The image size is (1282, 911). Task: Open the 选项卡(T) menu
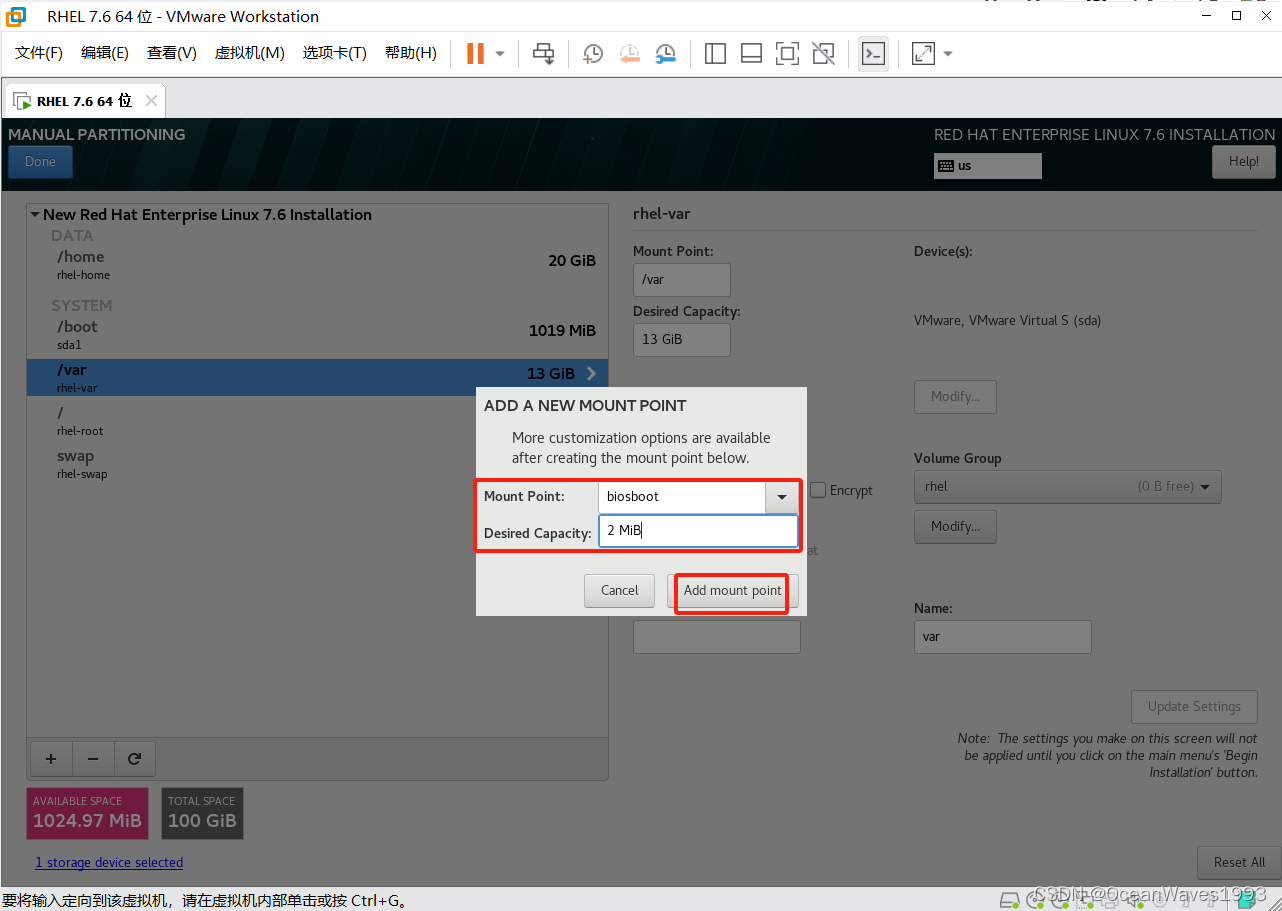(x=335, y=53)
